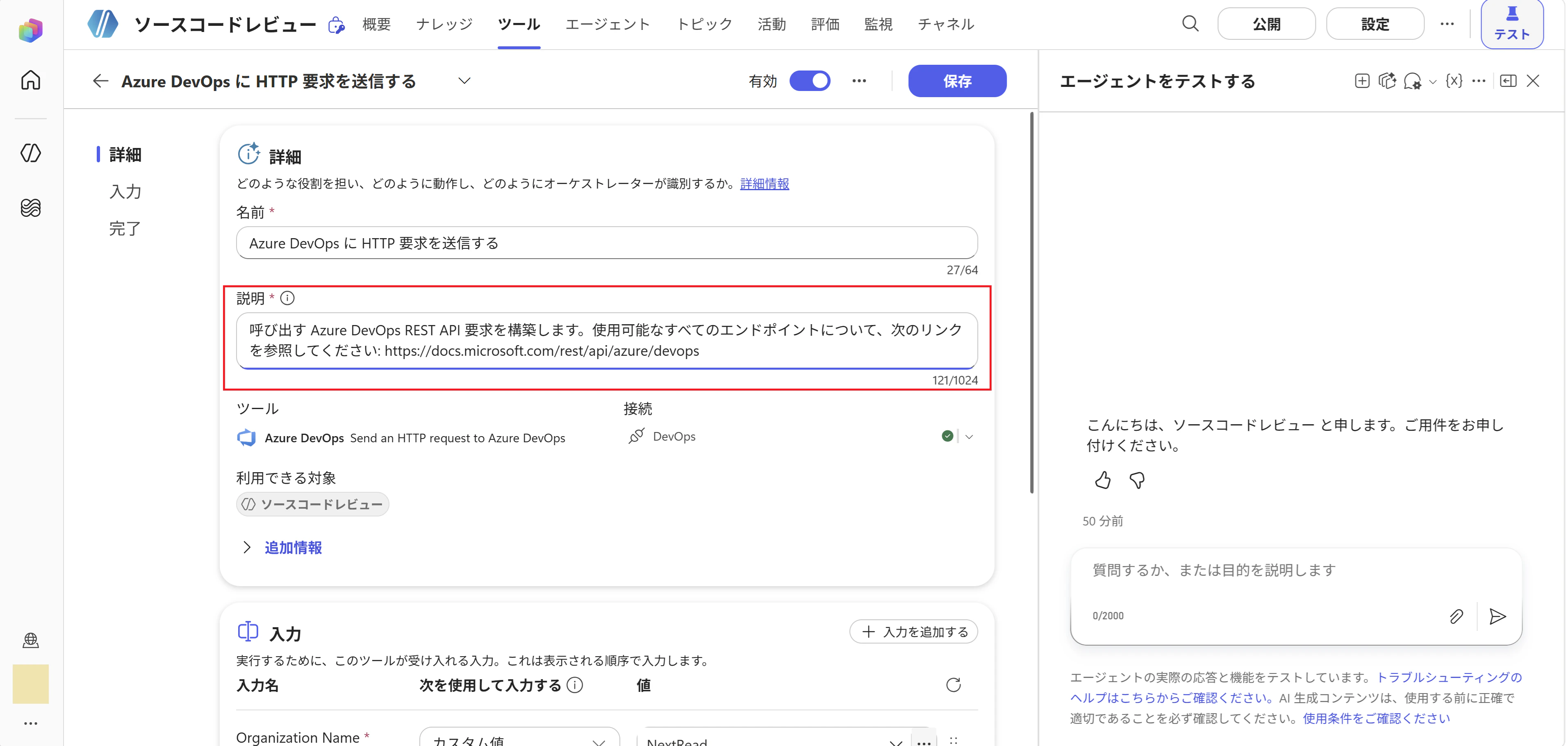Open the Flows icon in left sidebar

[x=30, y=208]
